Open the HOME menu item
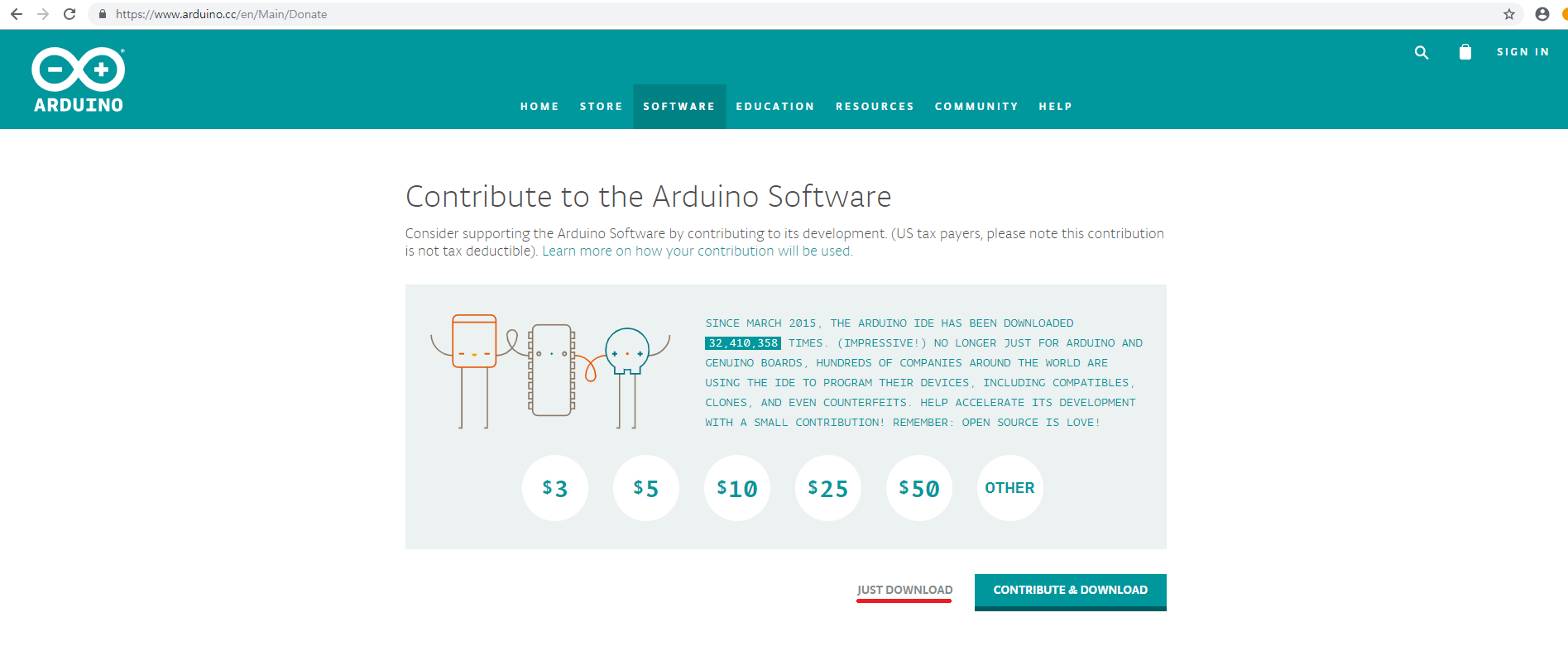The image size is (1568, 670). pos(539,107)
